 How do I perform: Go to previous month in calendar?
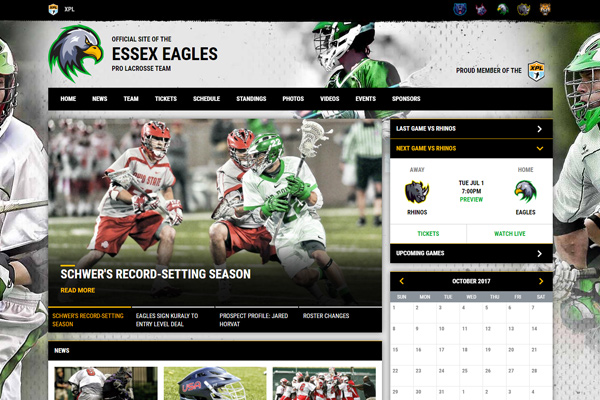[x=402, y=282]
